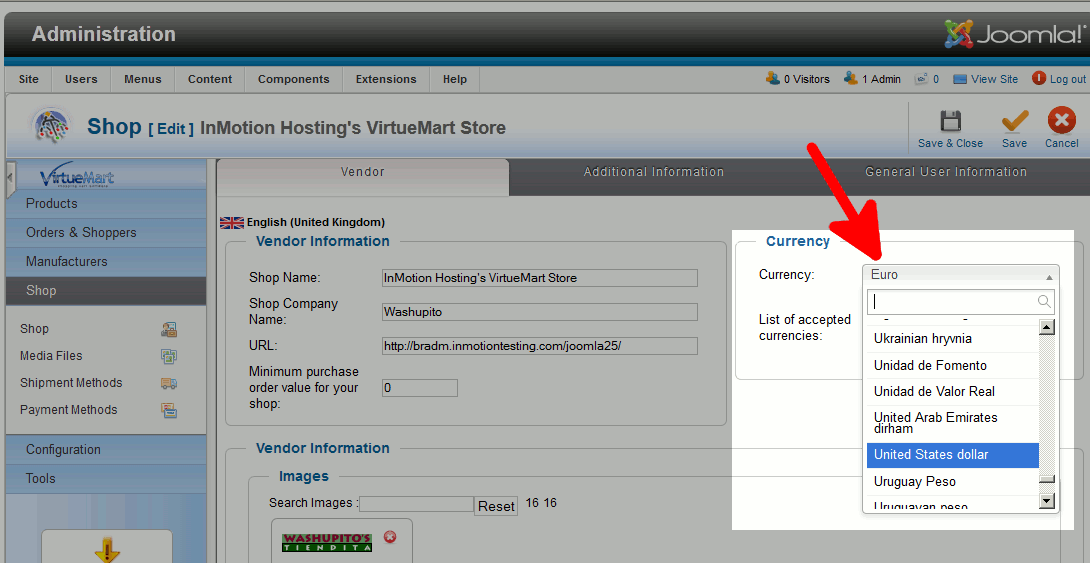Click the Minimum purchase order value field
The image size is (1090, 563).
tap(420, 388)
